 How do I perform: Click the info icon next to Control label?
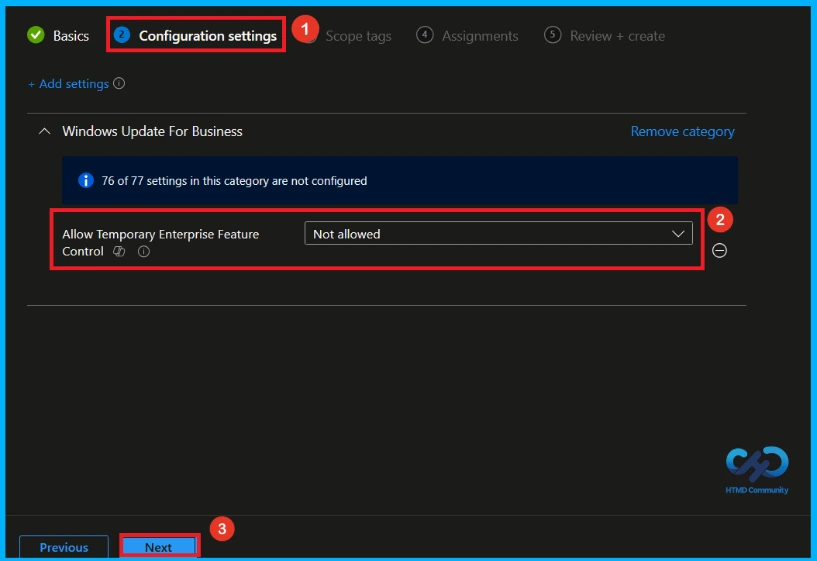[x=144, y=252]
